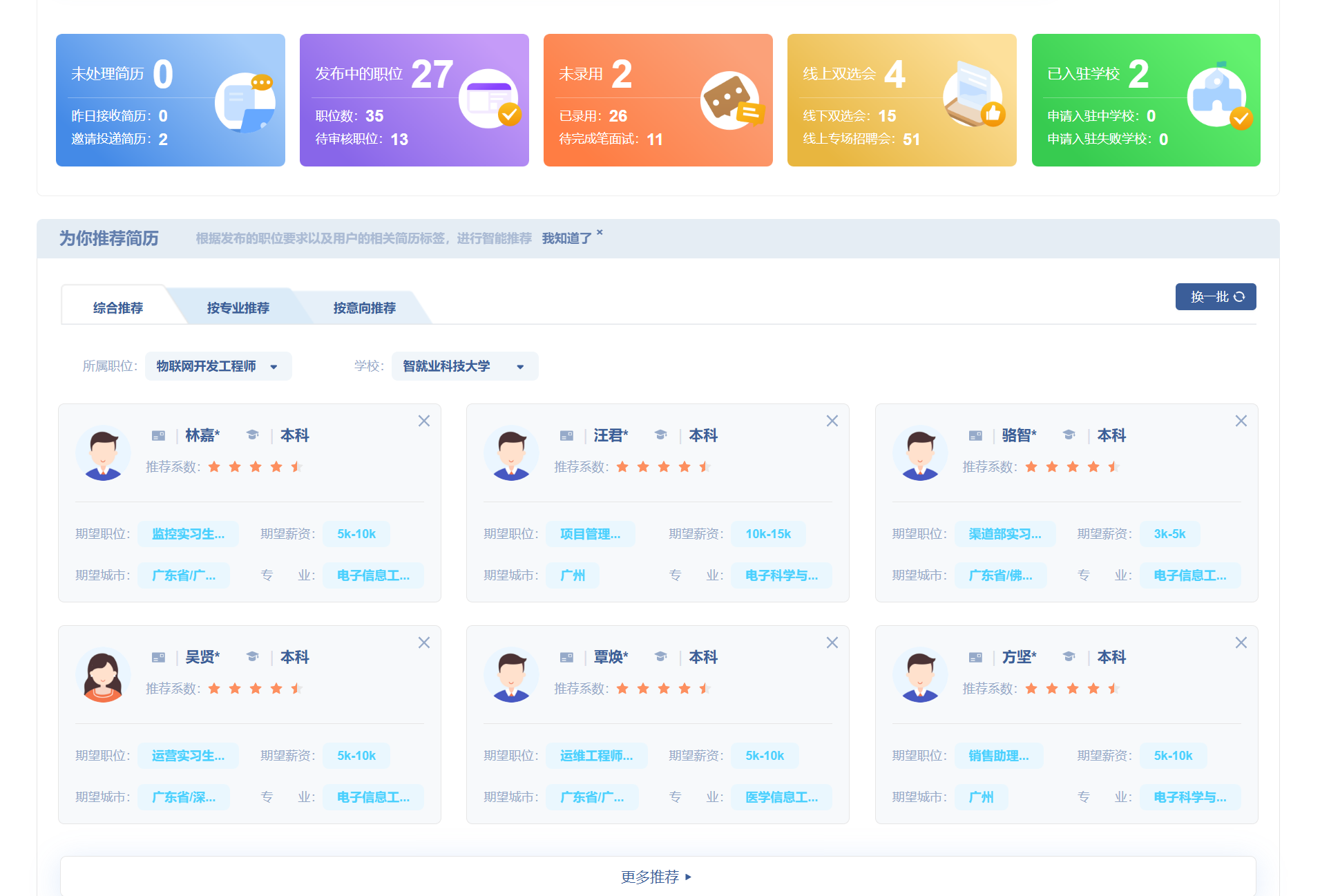
Task: Open the 综合推荐 tab
Action: [118, 307]
